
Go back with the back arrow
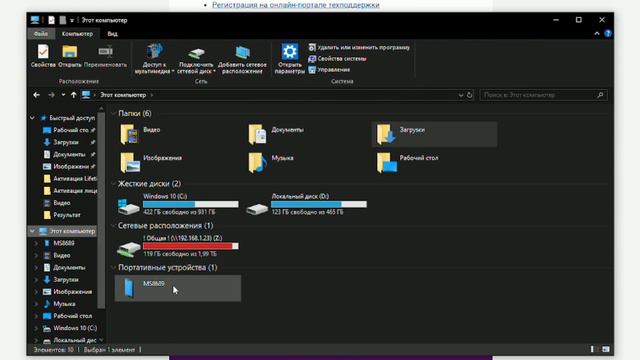pos(36,95)
